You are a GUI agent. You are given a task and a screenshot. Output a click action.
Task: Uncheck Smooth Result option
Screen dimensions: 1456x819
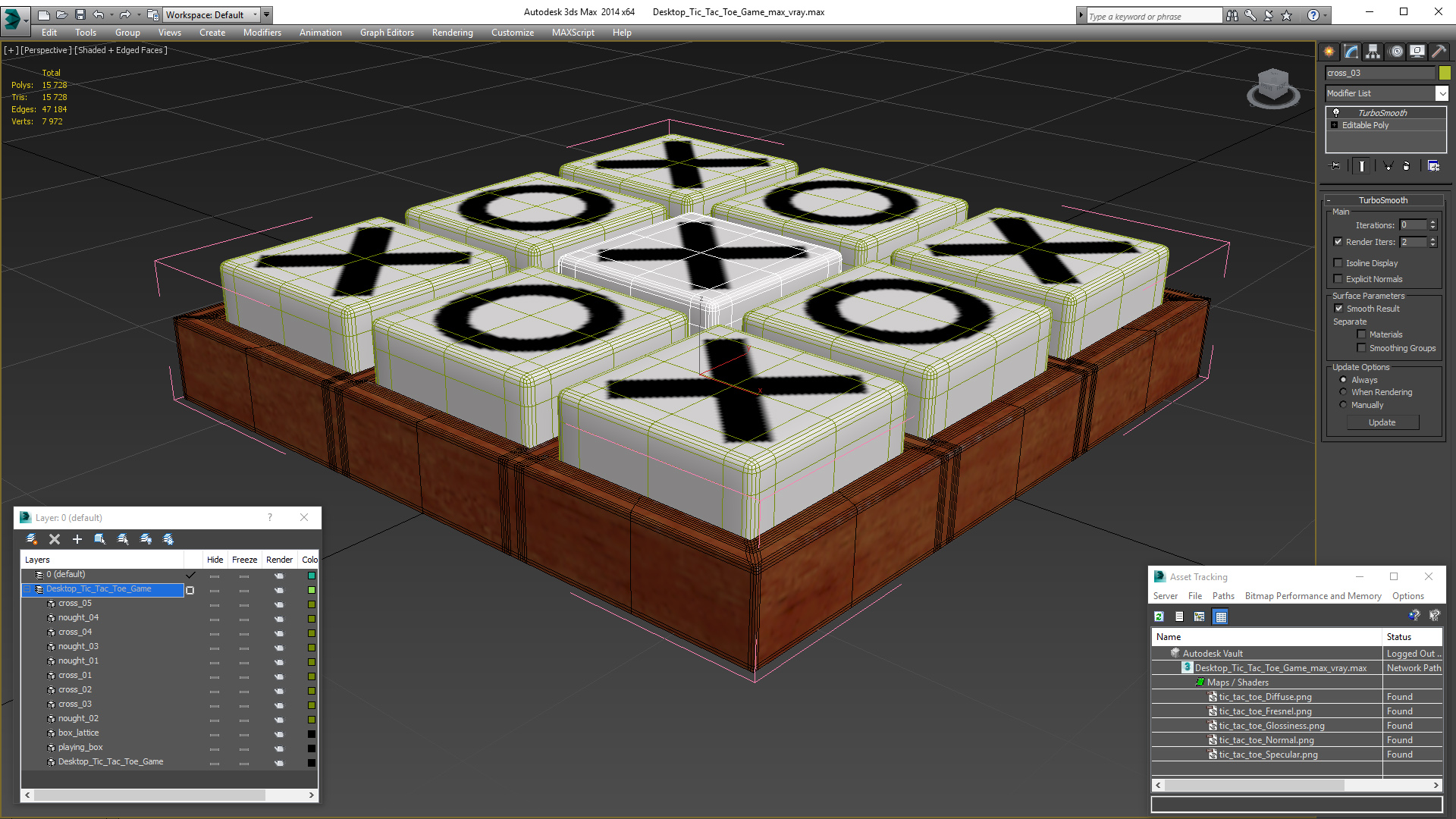[1338, 309]
